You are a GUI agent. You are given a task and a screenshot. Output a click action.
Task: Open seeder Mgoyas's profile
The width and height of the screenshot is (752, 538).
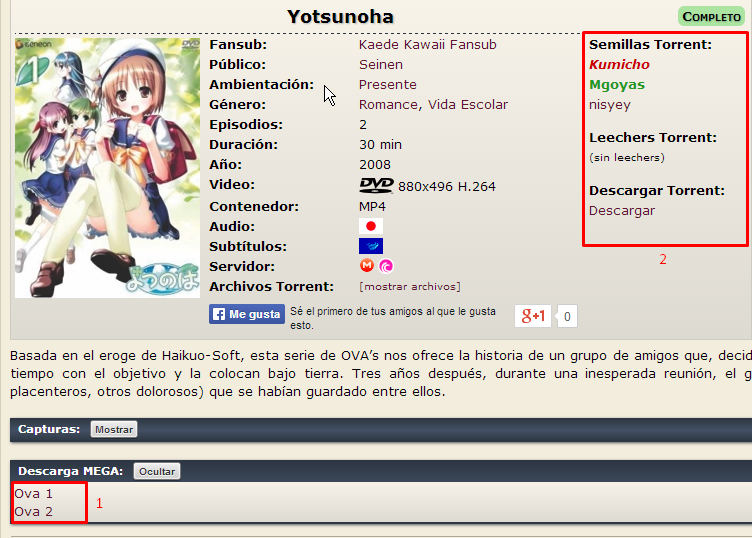[x=617, y=85]
